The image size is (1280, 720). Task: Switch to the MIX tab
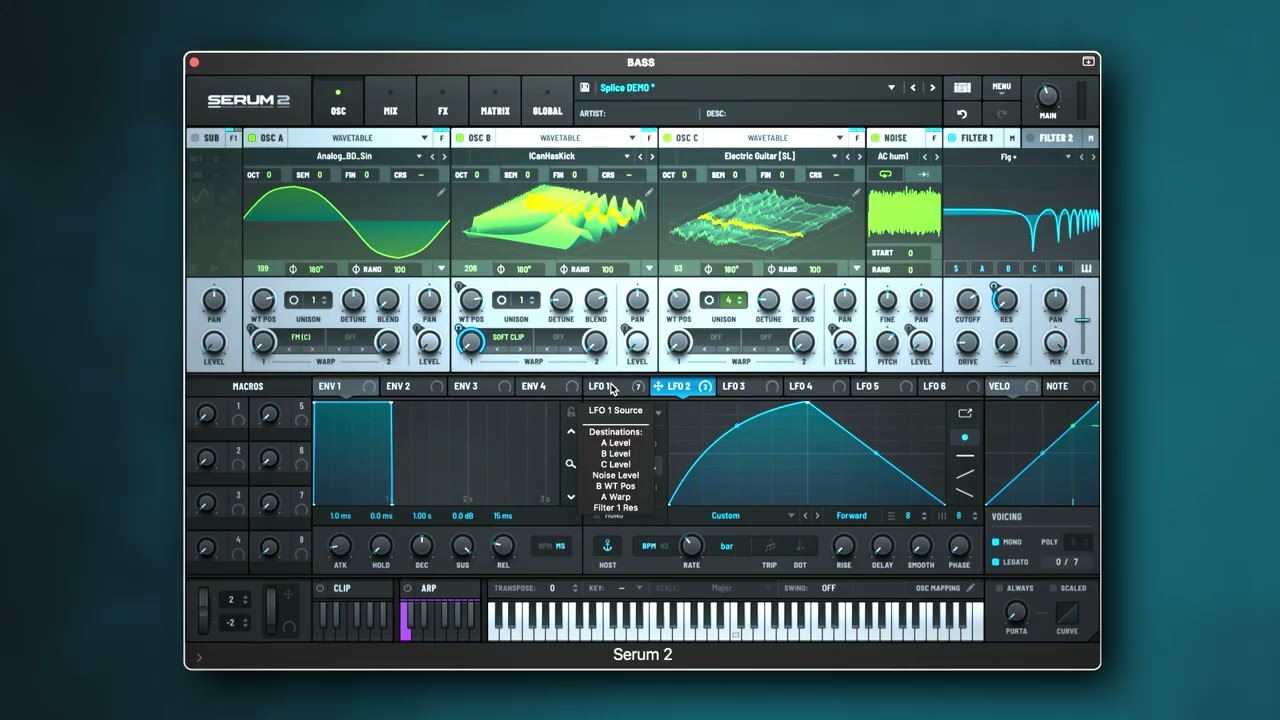point(390,100)
